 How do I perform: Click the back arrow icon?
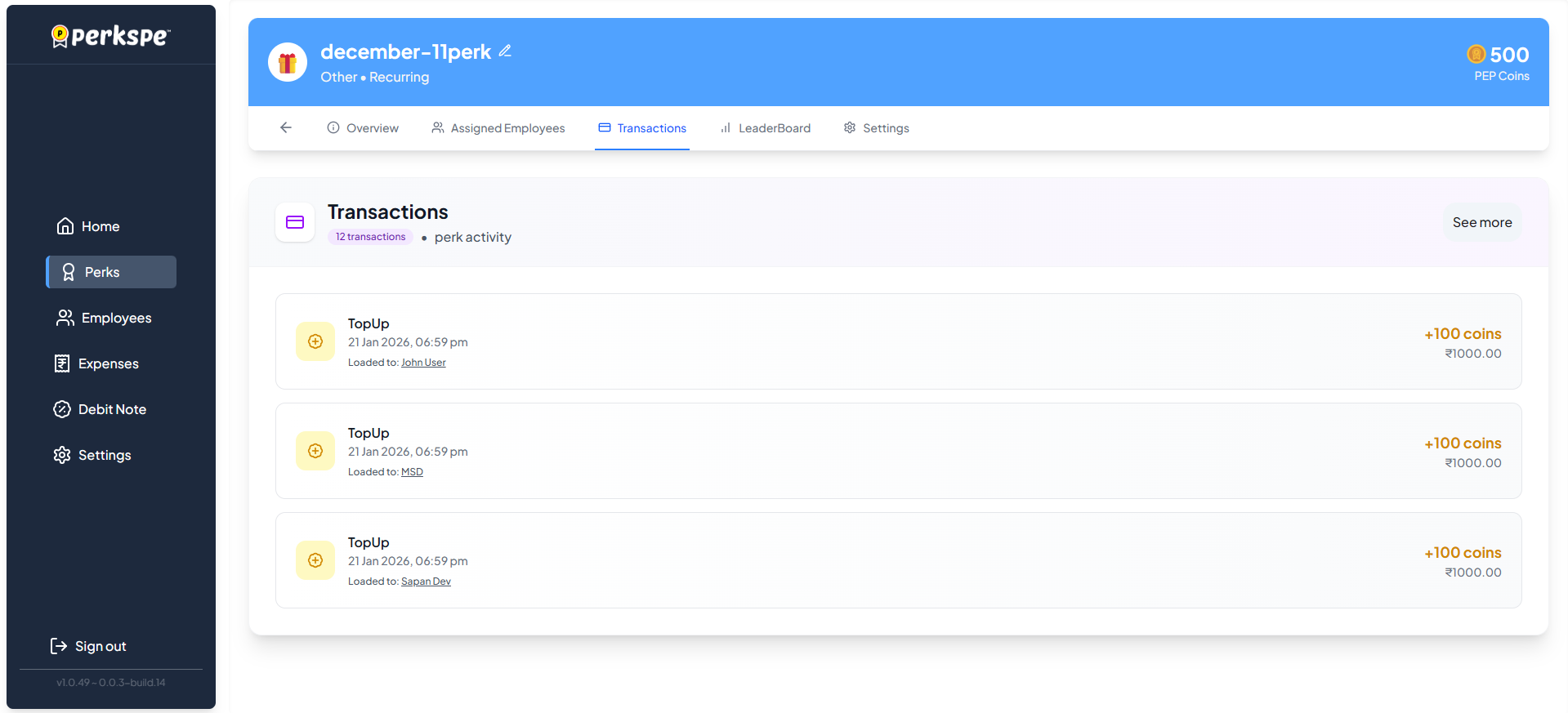(x=286, y=127)
